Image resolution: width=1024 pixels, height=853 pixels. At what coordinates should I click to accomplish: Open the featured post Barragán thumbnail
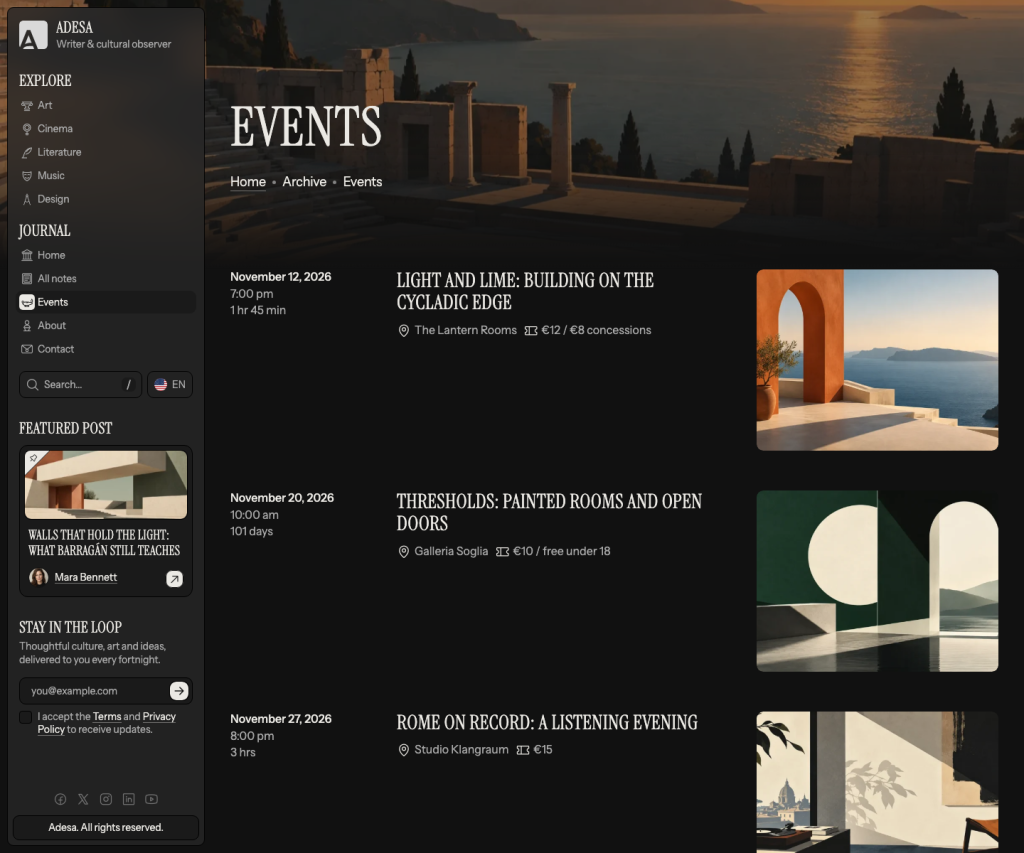click(x=106, y=485)
